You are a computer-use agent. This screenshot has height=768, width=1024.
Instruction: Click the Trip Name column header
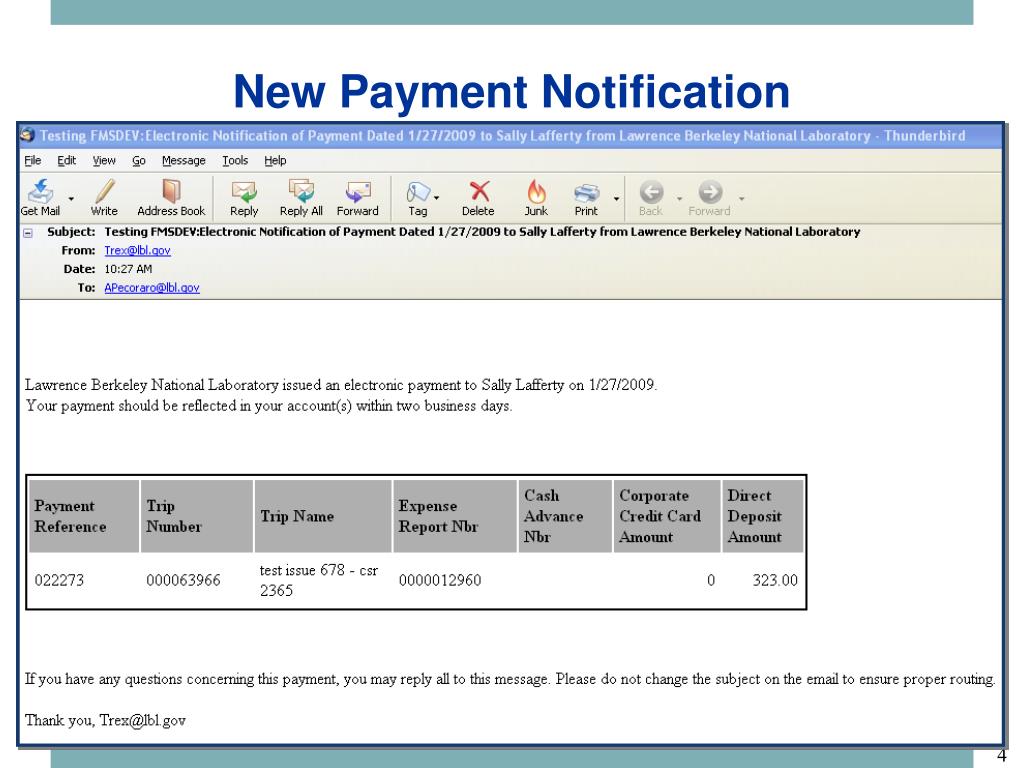coord(323,516)
